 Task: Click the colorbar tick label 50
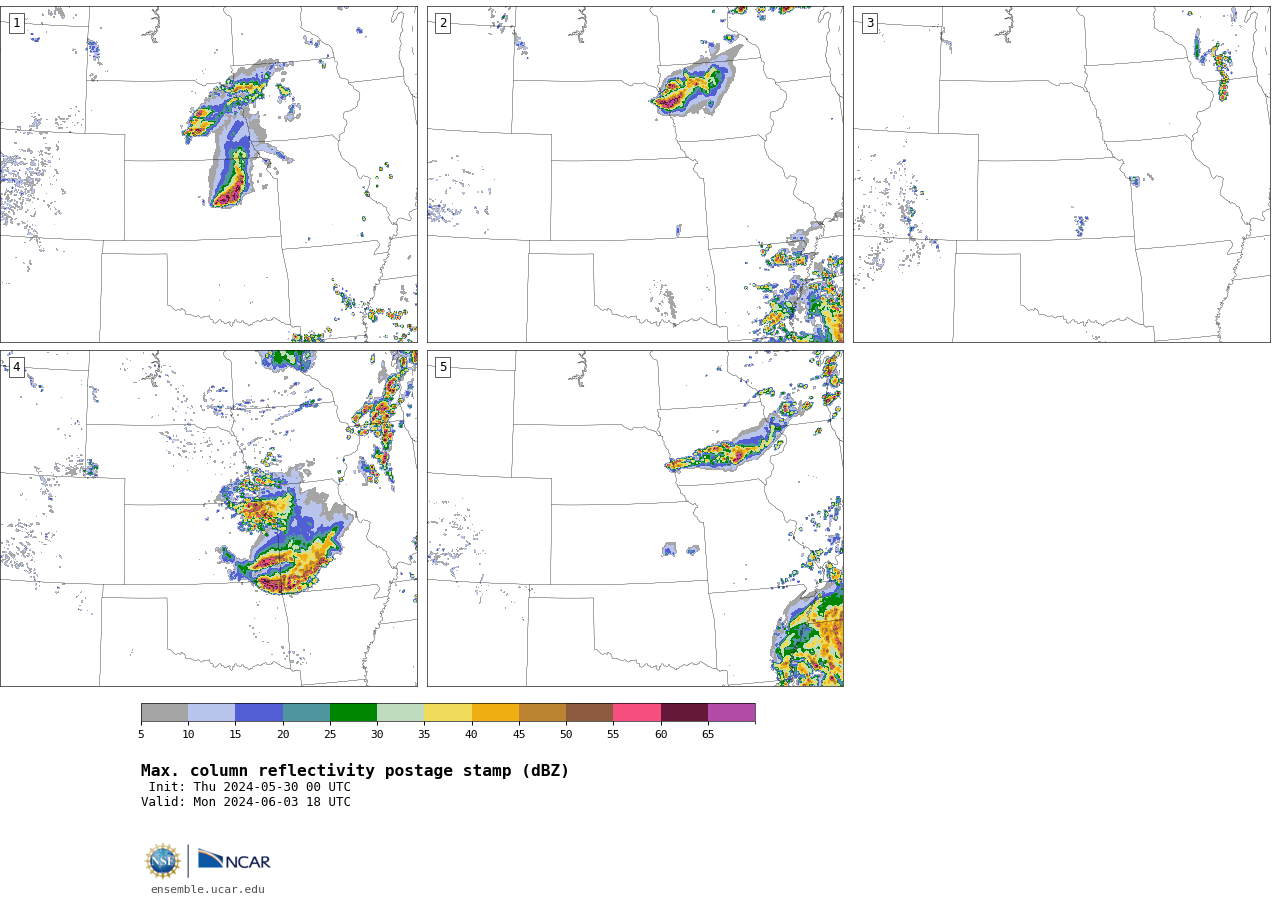(566, 735)
